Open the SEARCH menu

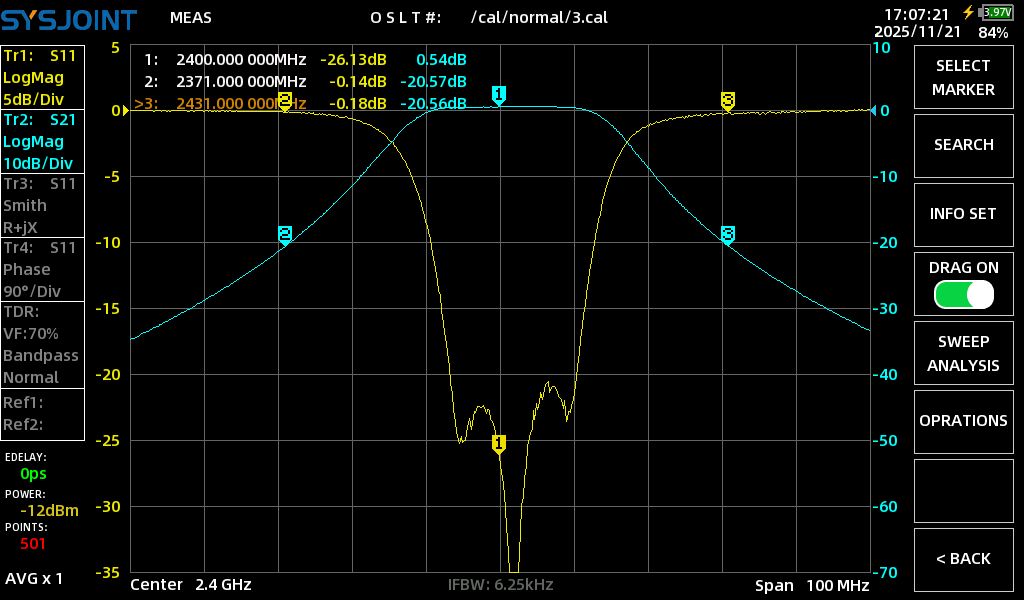pos(963,145)
